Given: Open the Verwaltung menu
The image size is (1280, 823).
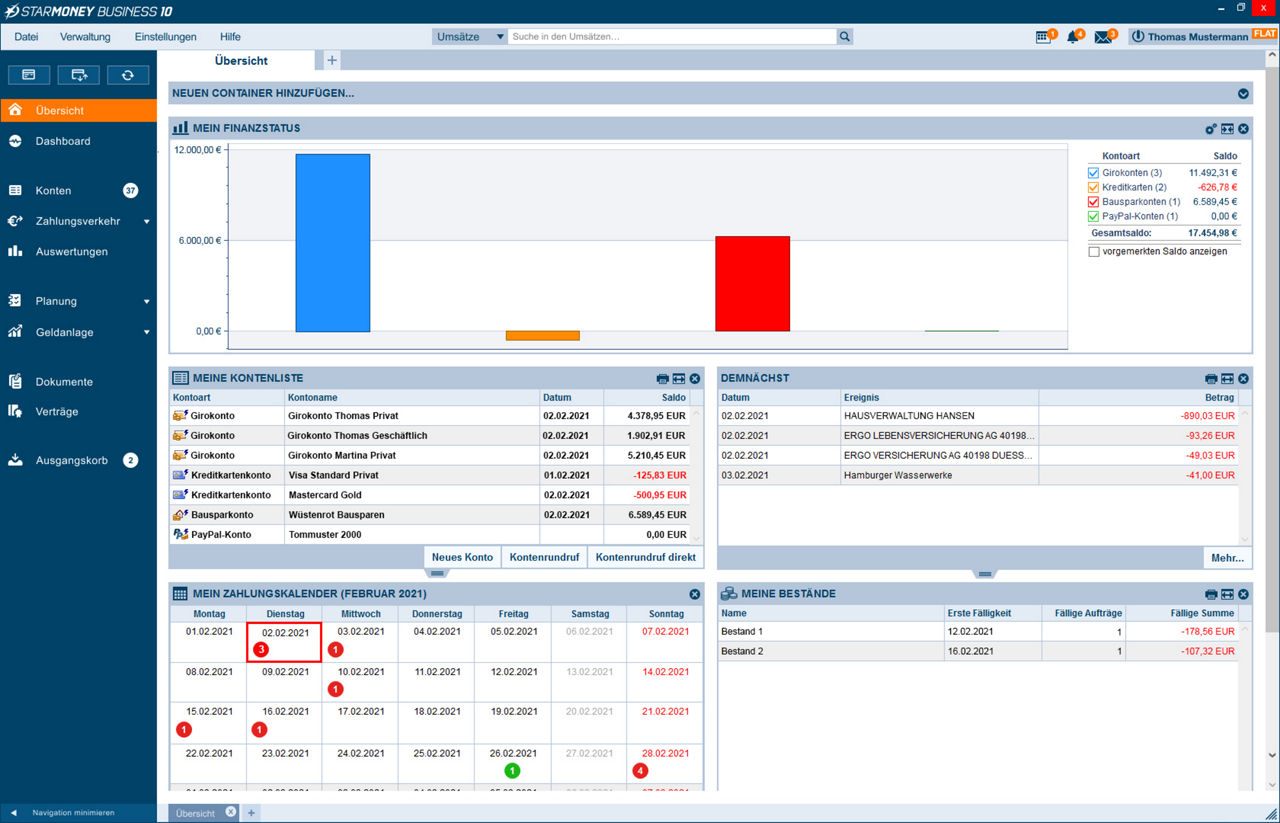Looking at the screenshot, I should click(85, 37).
